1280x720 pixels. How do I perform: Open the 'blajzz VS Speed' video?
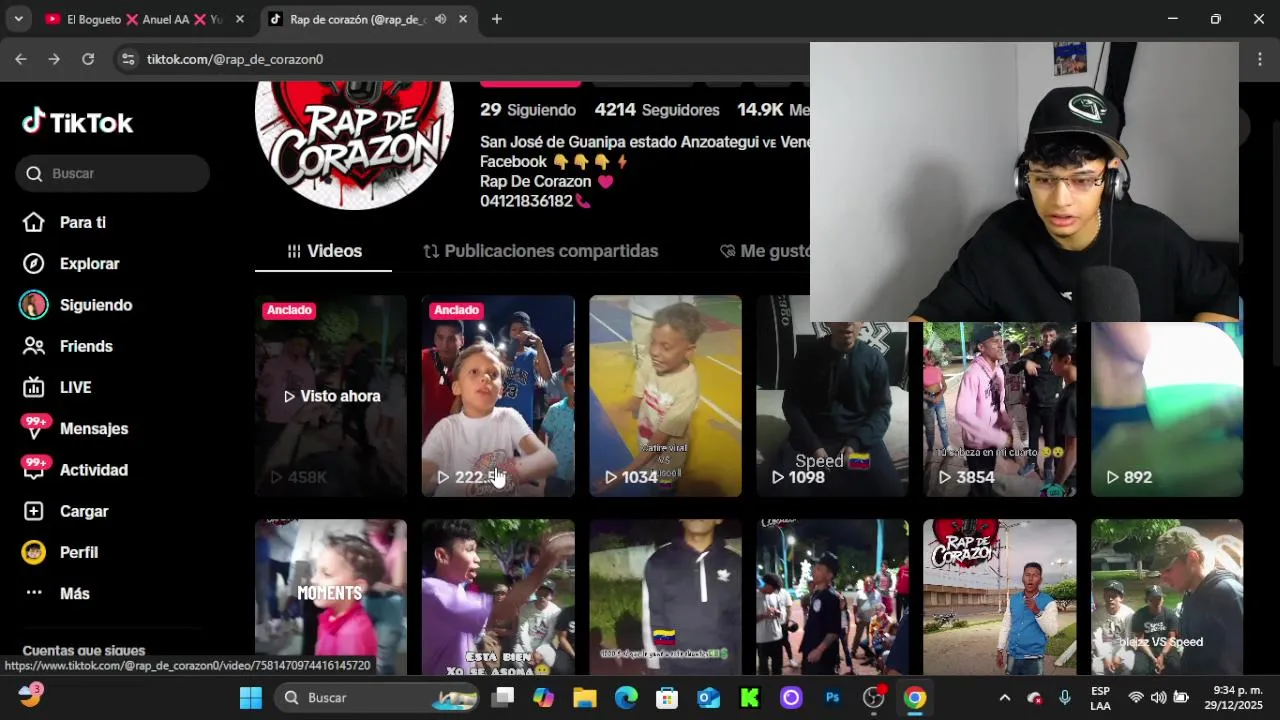tap(1167, 597)
